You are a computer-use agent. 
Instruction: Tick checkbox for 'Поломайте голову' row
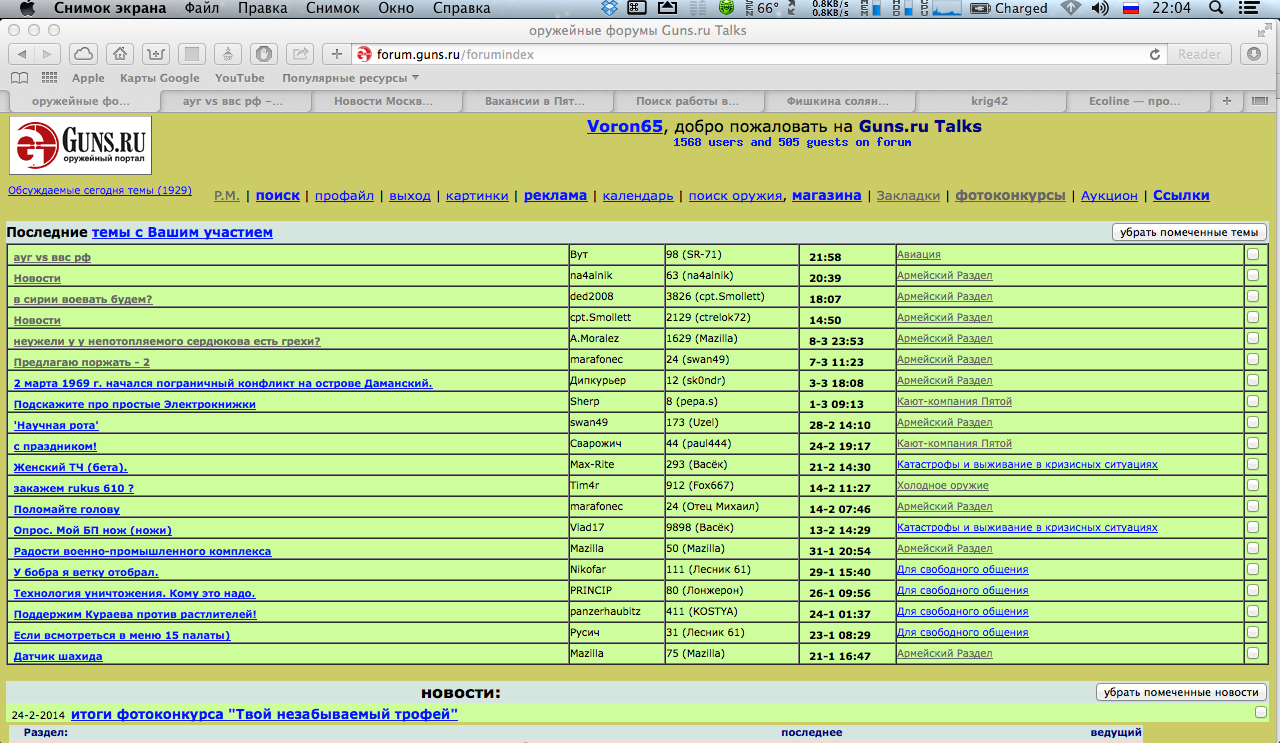tap(1252, 506)
